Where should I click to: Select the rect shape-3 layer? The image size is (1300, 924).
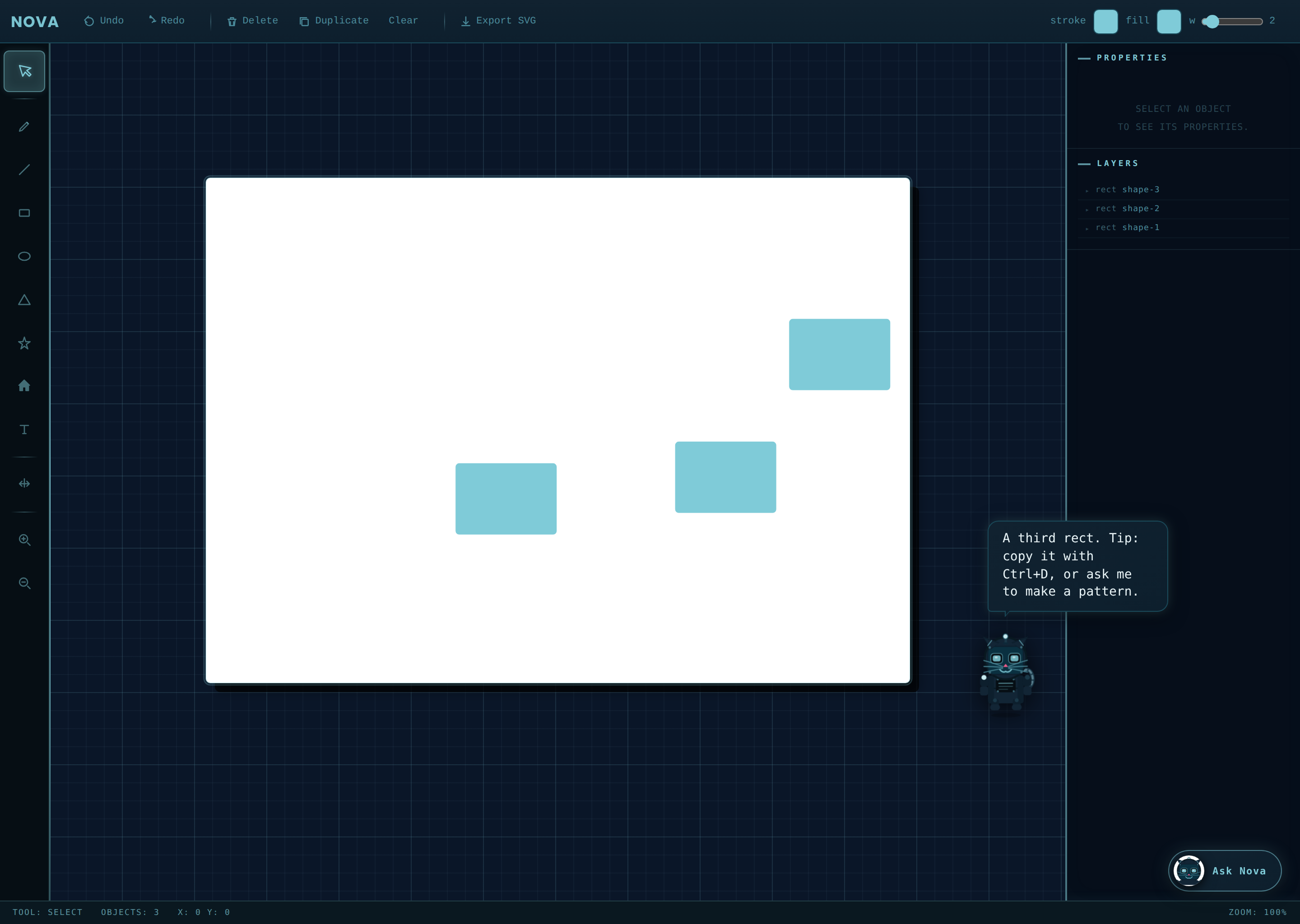(1184, 189)
